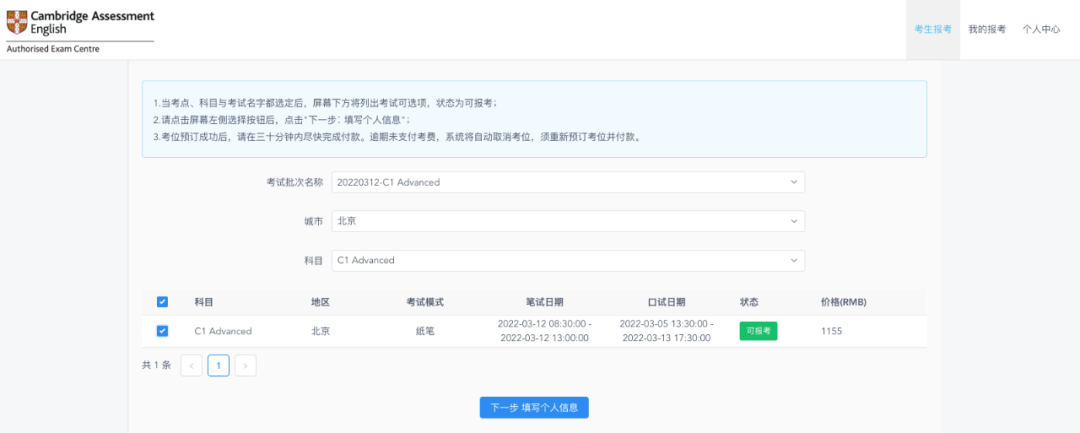
Task: Click the third instruction line about 三十分钟内付款
Action: point(397,136)
